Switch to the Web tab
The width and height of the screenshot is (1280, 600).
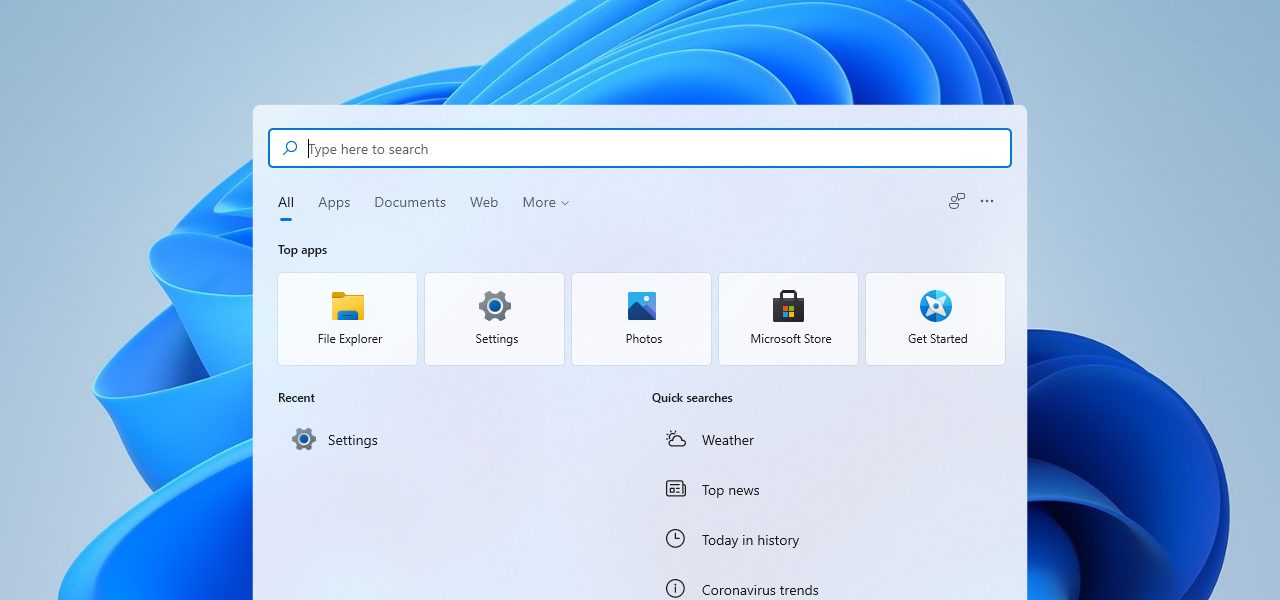484,202
